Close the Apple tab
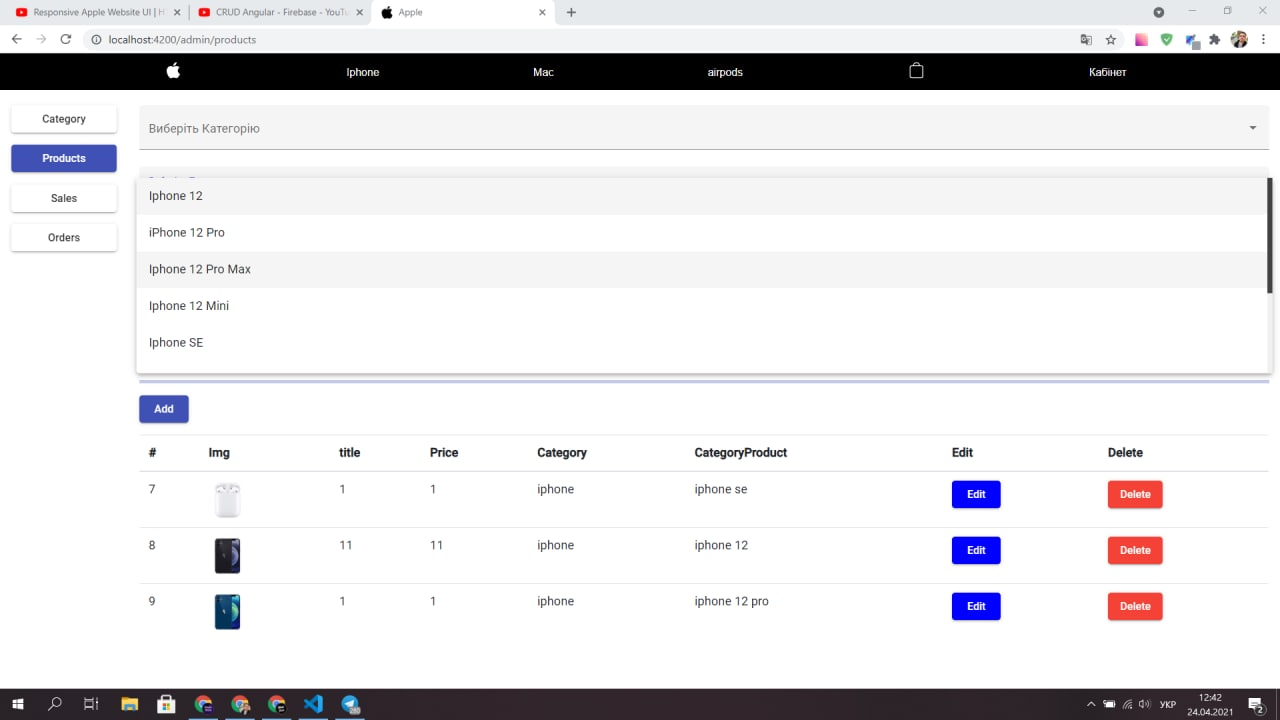The width and height of the screenshot is (1280, 720). pos(543,12)
